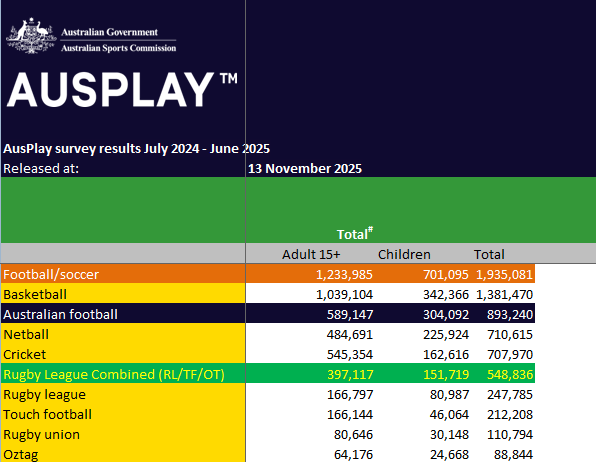Viewport: 596px width, 462px height.
Task: Select the 'Football/soccer' row label
Action: click(x=123, y=274)
